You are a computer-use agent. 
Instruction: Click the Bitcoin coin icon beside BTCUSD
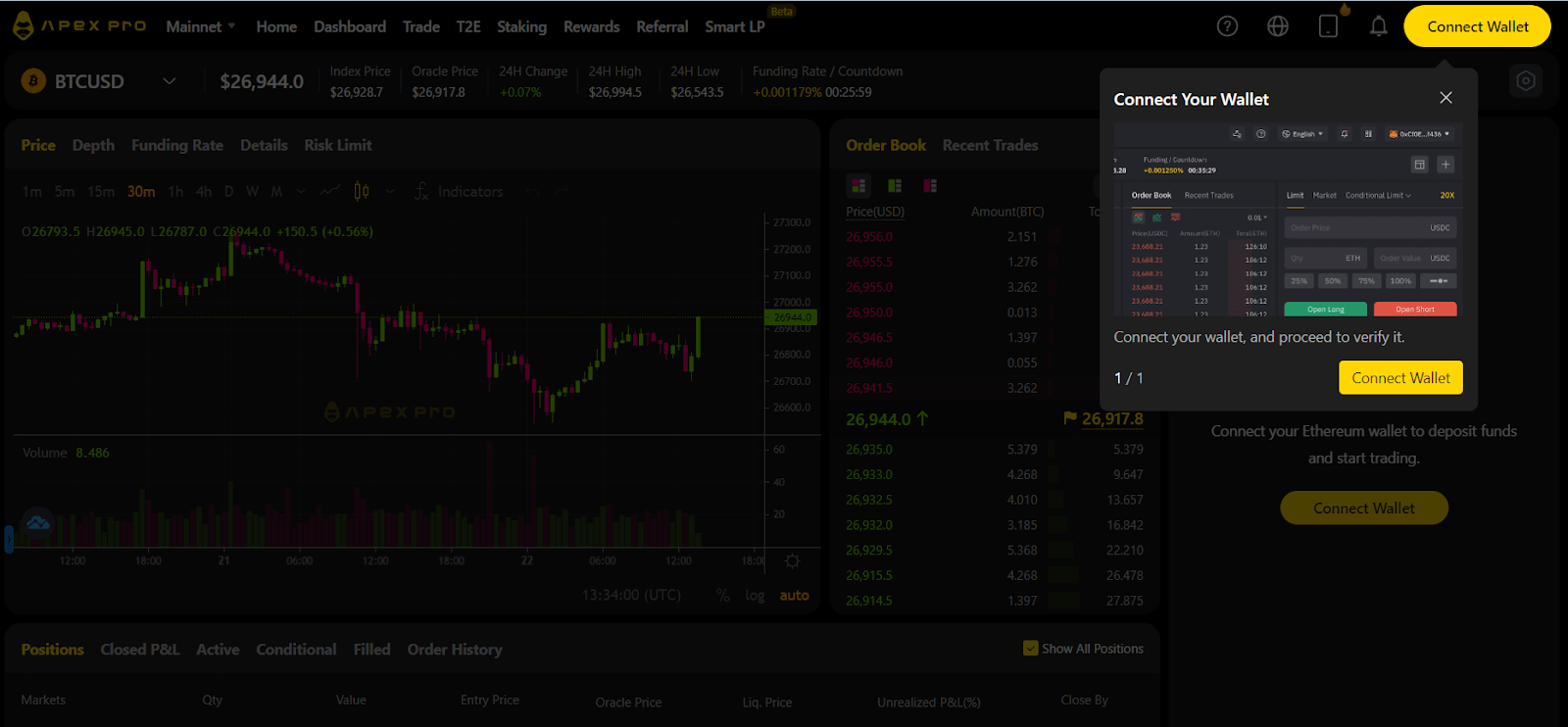coord(33,81)
